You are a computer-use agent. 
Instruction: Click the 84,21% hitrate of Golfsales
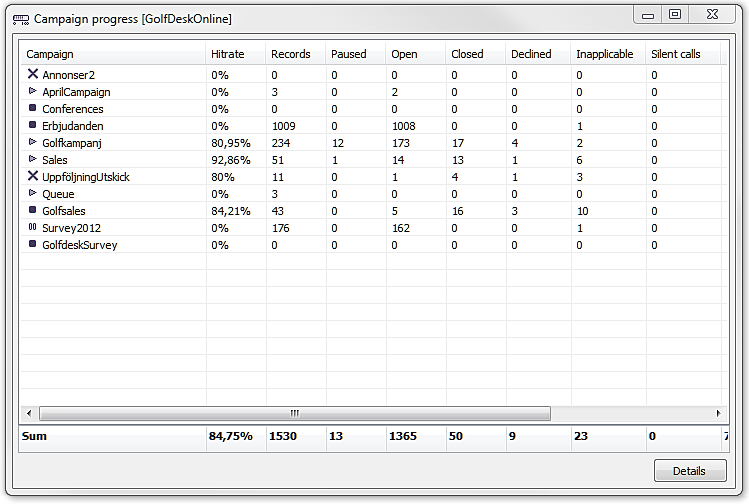pyautogui.click(x=231, y=211)
